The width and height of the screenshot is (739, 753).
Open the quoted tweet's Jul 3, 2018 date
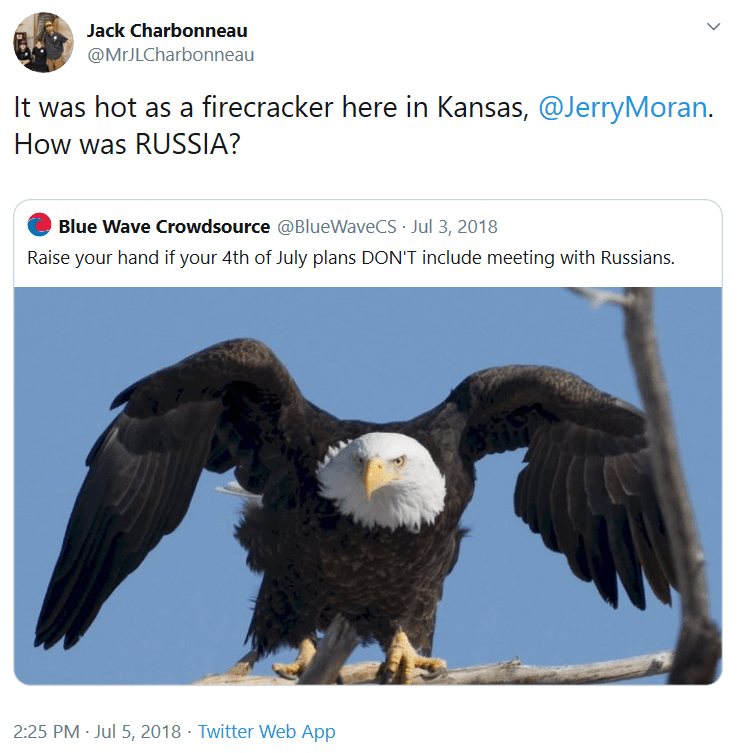(454, 226)
